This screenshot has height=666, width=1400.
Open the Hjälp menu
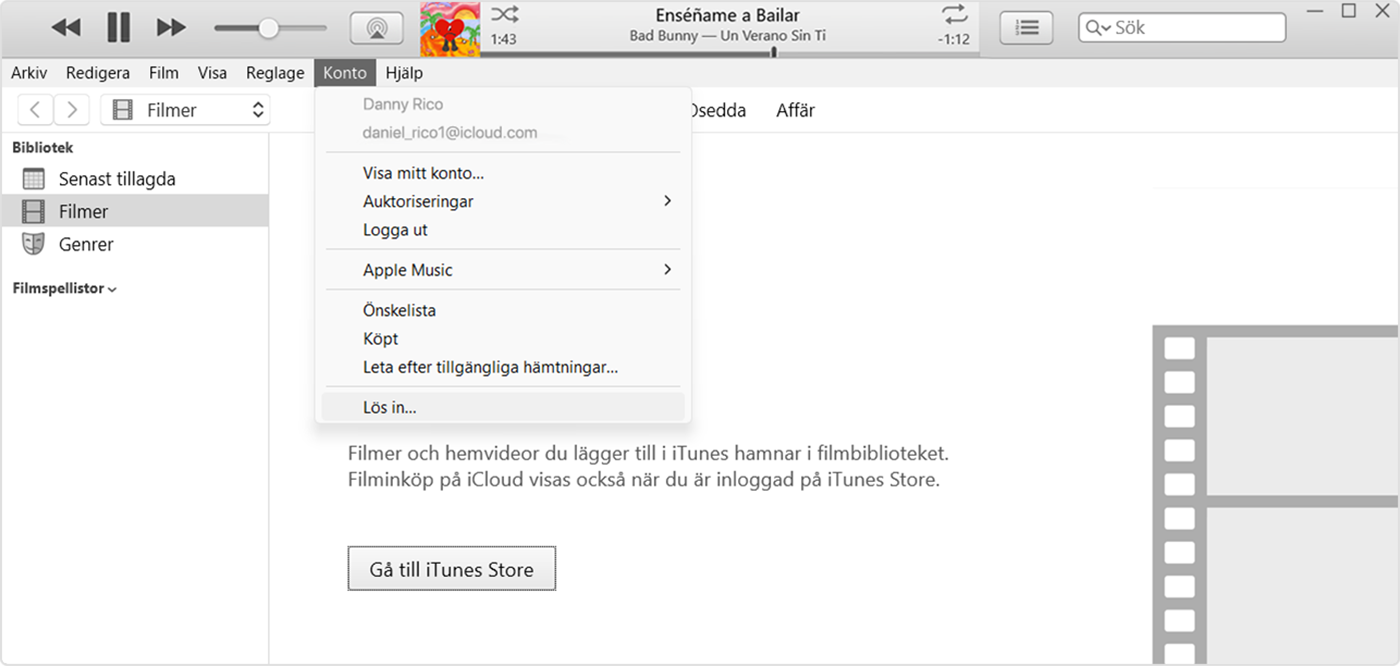[404, 72]
